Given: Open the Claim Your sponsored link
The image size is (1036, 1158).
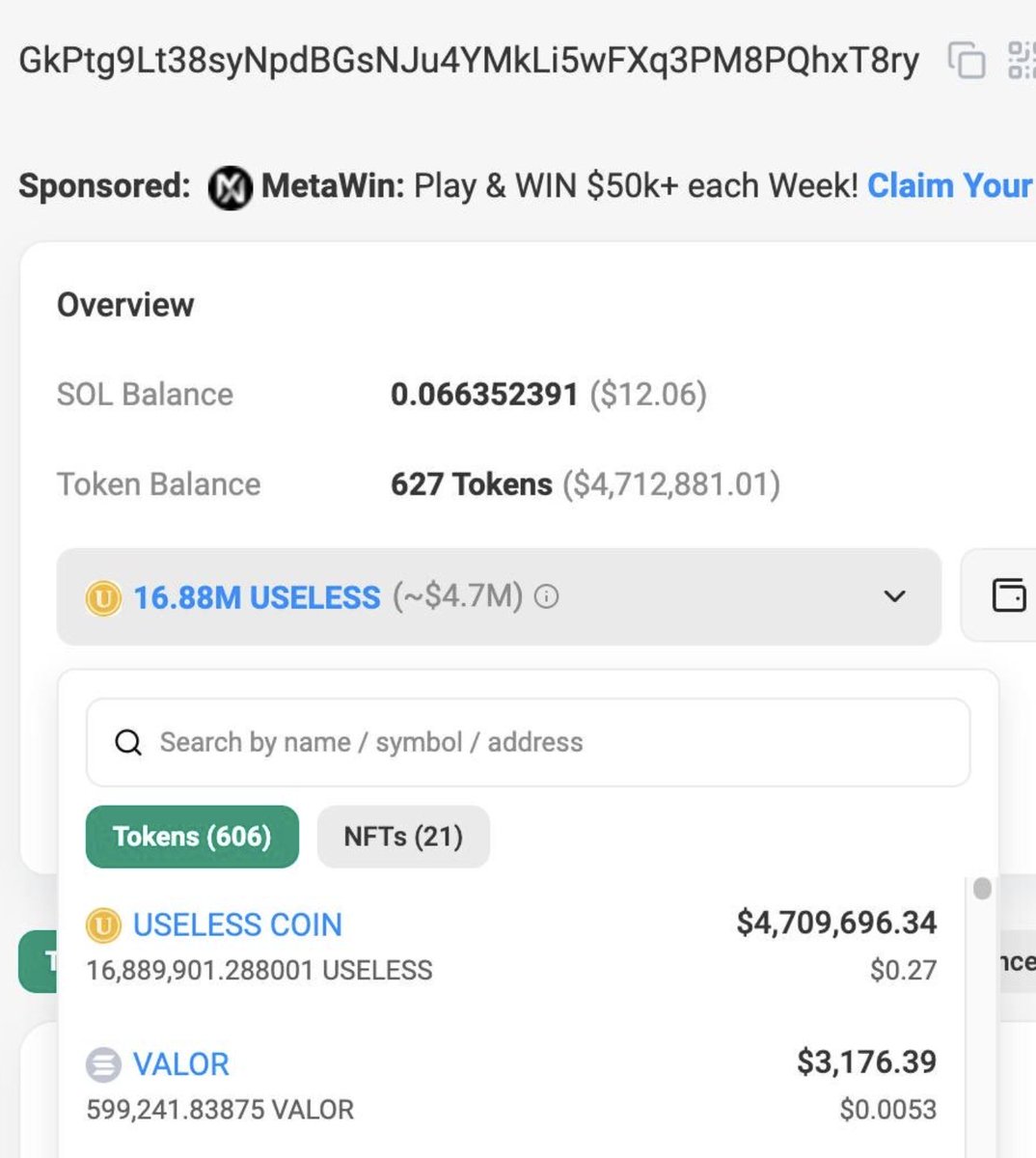Looking at the screenshot, I should tap(951, 185).
